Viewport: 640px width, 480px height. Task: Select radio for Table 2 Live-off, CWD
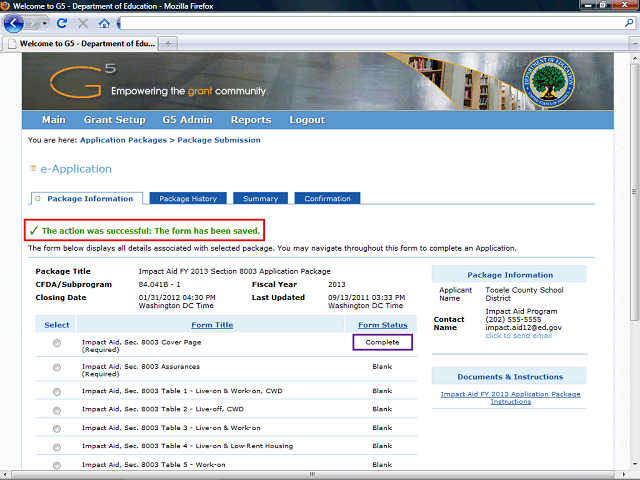[57, 410]
